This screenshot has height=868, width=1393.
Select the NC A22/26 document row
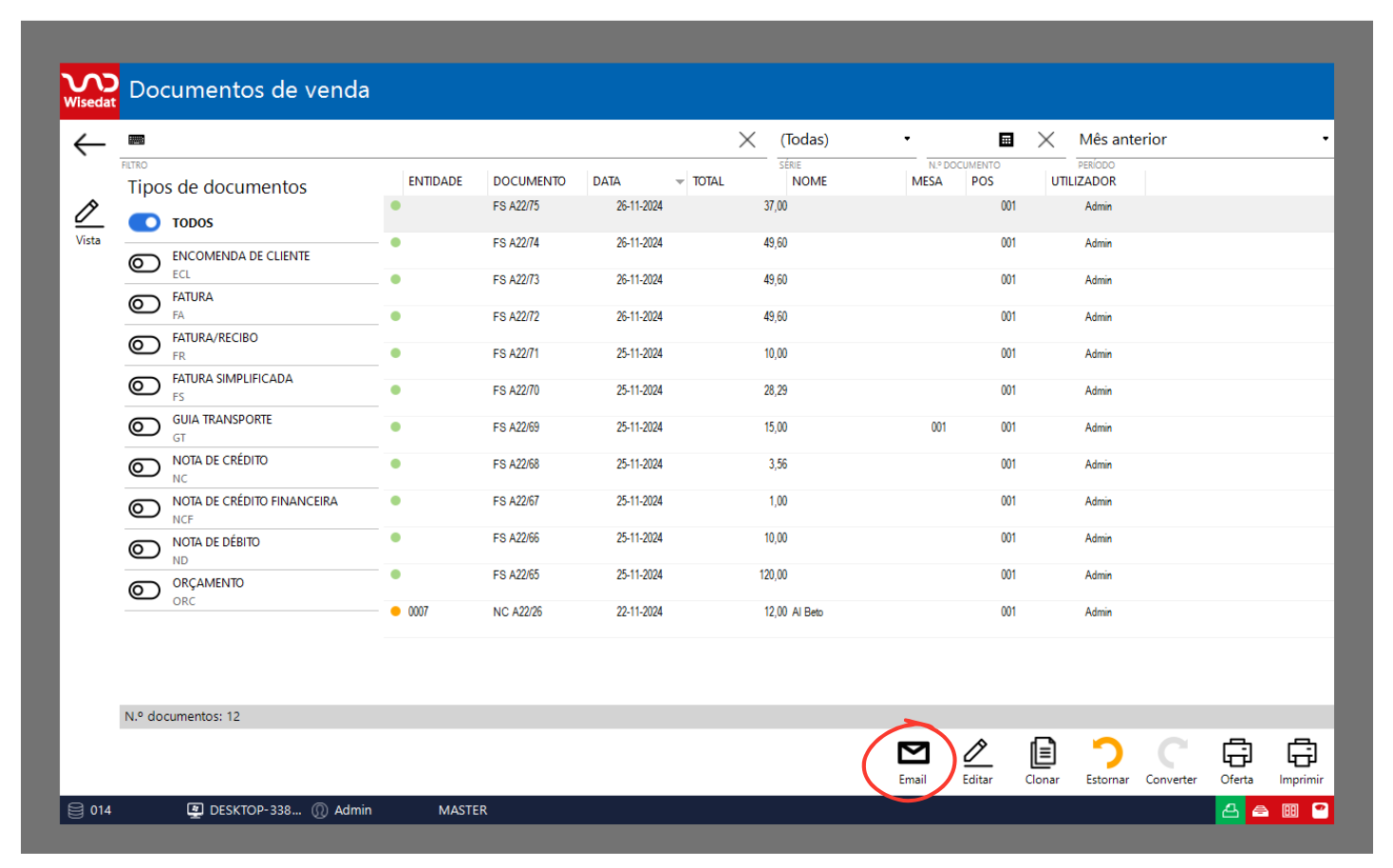[518, 613]
